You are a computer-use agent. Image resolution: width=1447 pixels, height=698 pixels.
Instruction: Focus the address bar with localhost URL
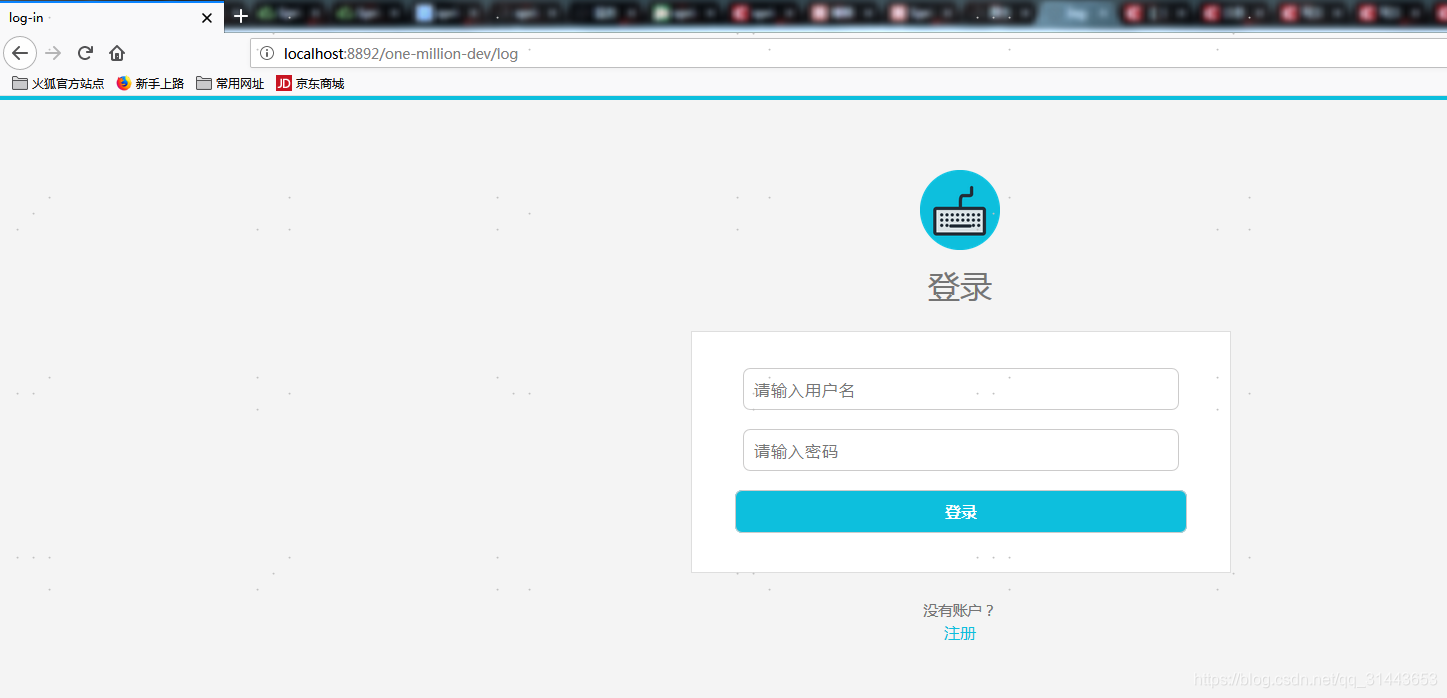point(848,53)
